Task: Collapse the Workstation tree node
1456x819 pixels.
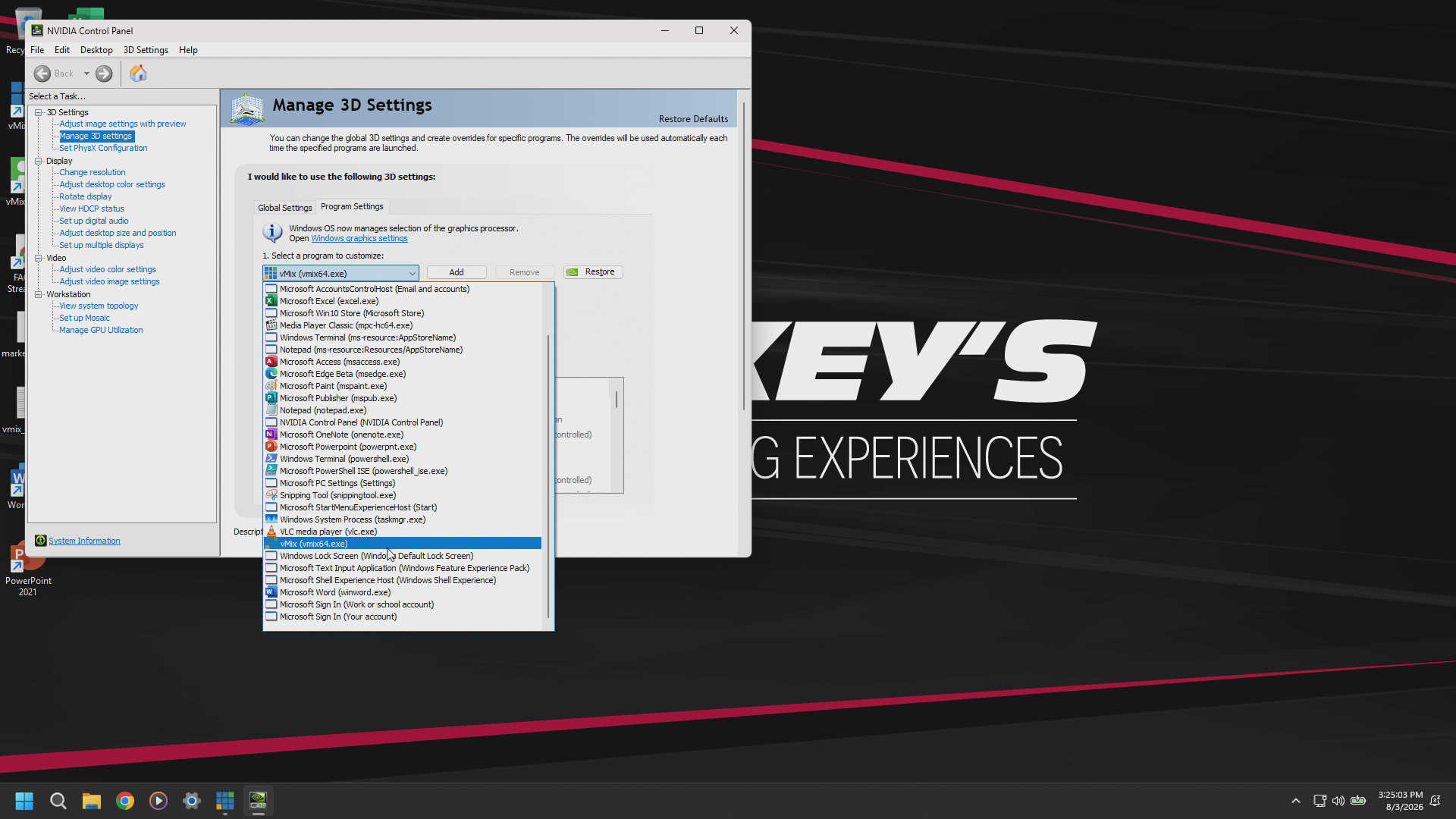Action: [38, 294]
